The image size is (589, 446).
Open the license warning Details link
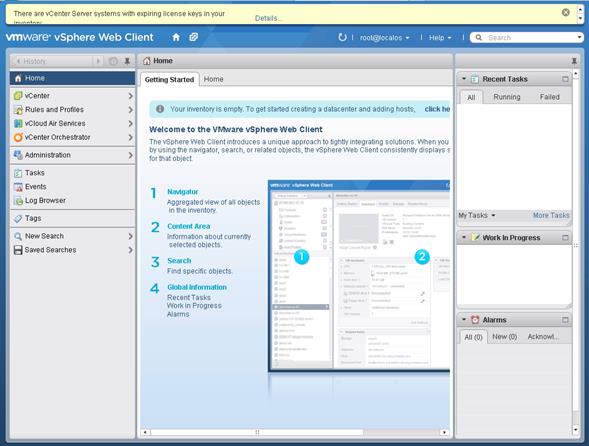tap(268, 18)
